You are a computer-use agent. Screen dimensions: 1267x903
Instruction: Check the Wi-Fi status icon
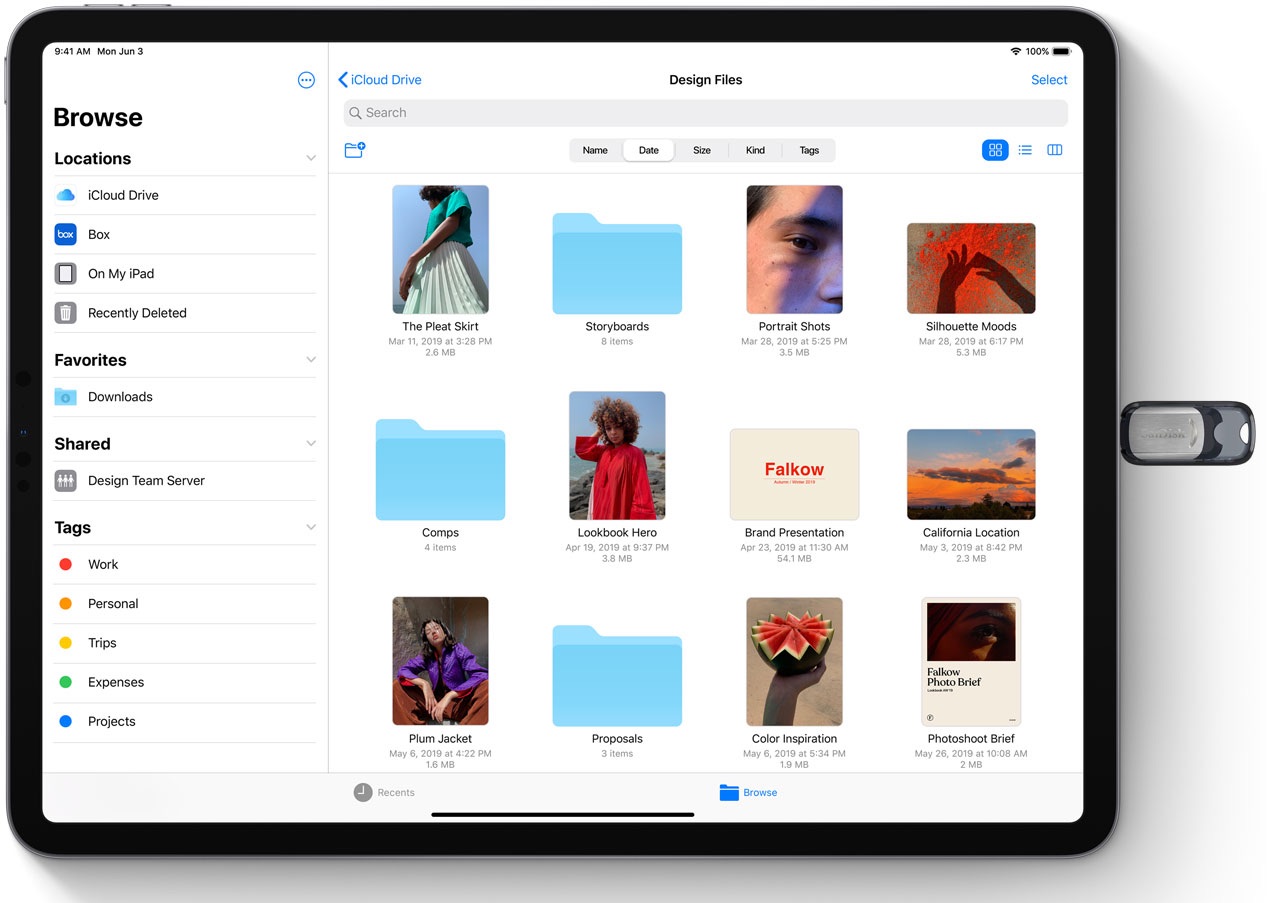[x=1016, y=51]
